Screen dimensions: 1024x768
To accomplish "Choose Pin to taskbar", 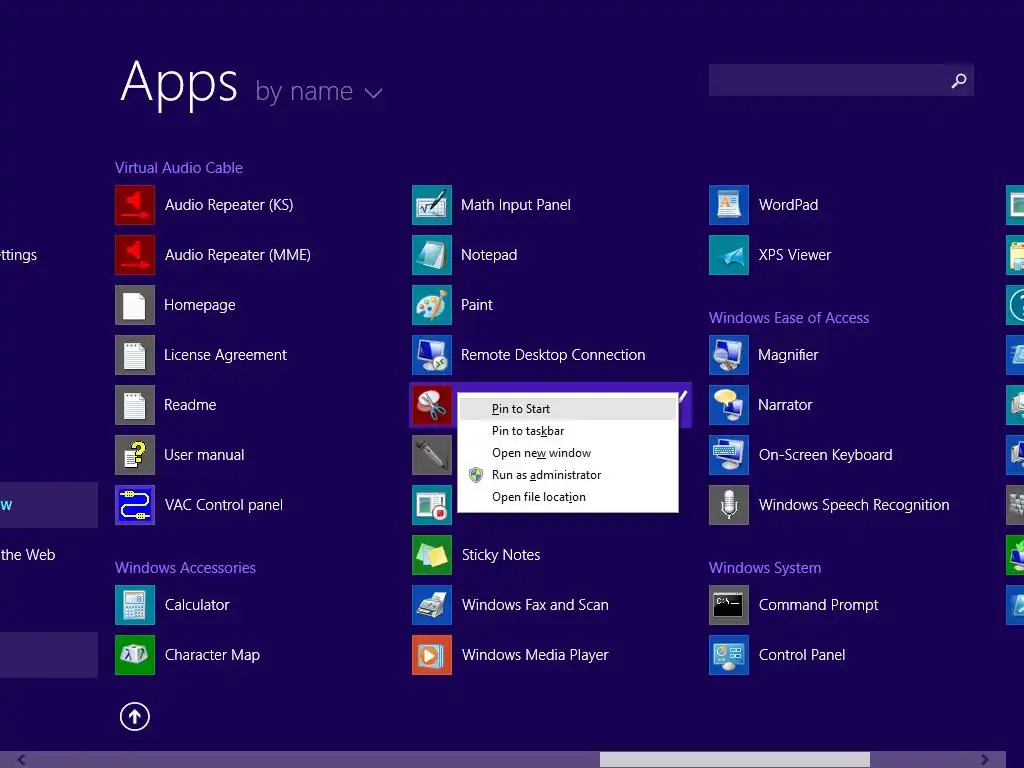I will click(568, 431).
